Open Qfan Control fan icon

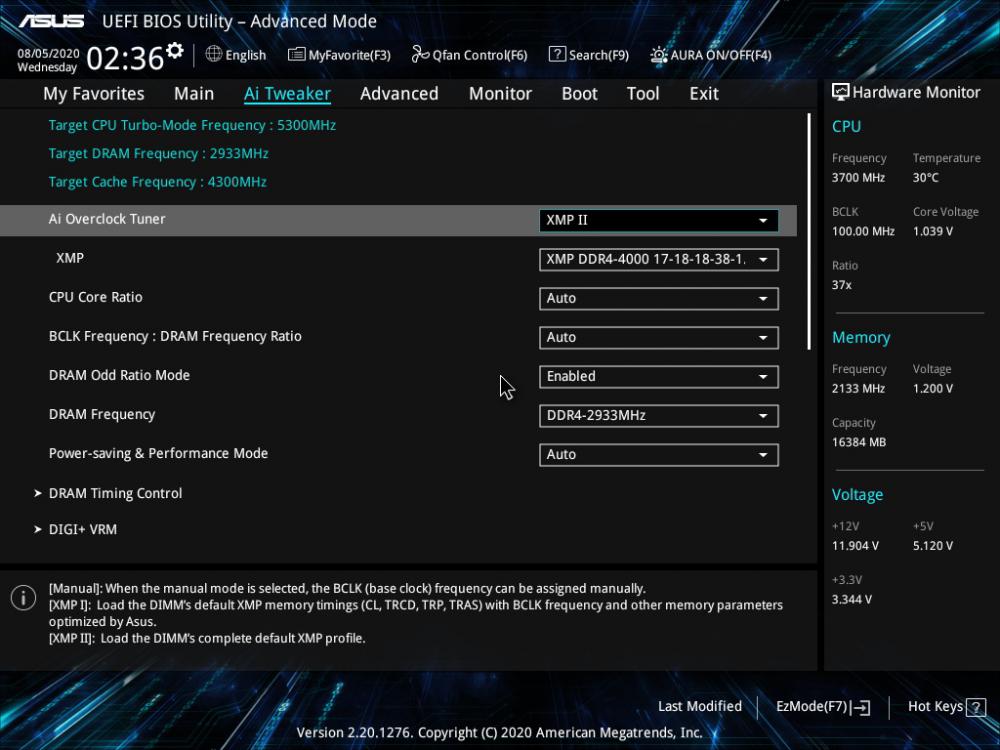420,54
